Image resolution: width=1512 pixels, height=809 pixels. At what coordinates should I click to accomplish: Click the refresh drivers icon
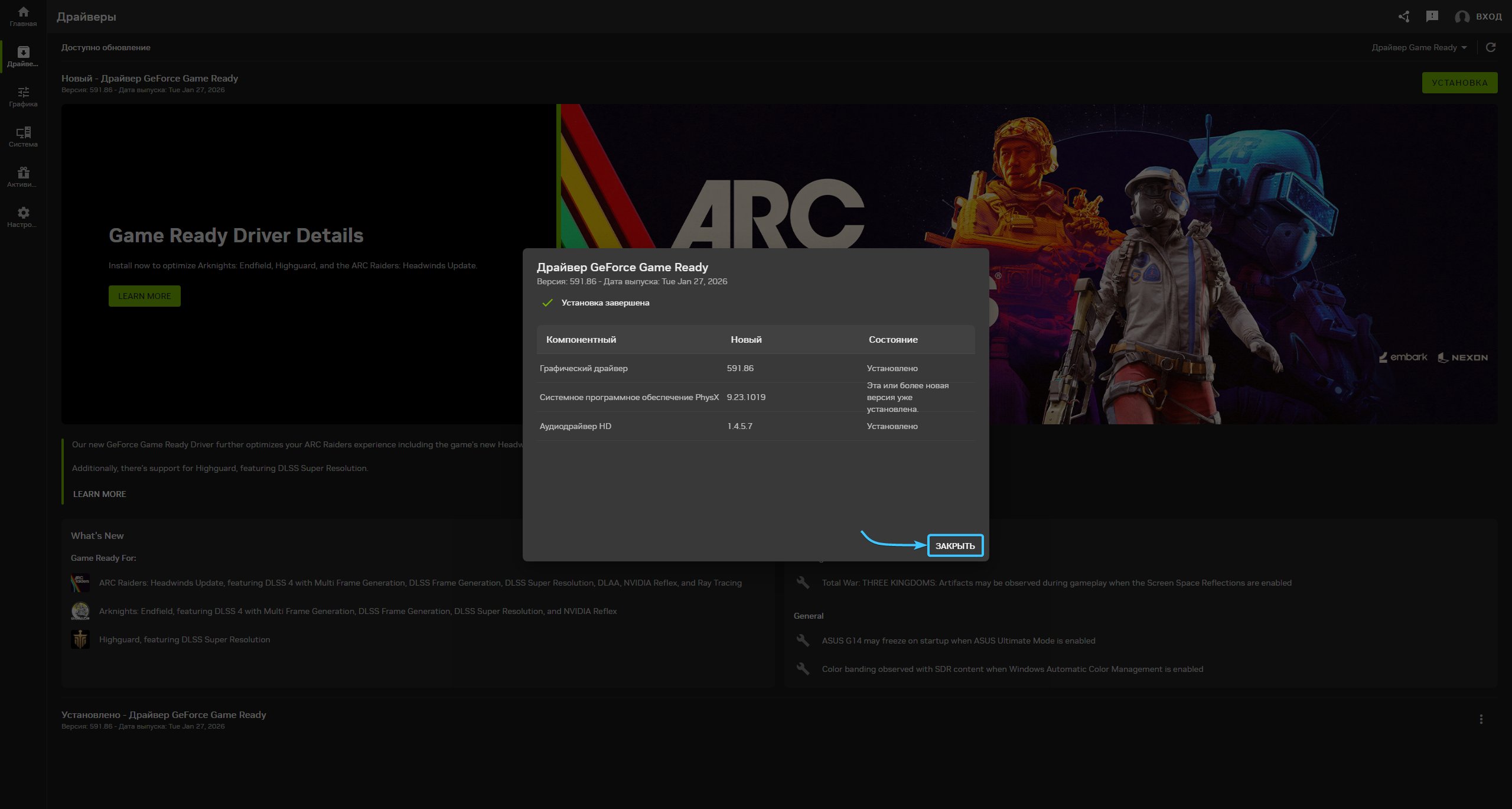pyautogui.click(x=1491, y=47)
